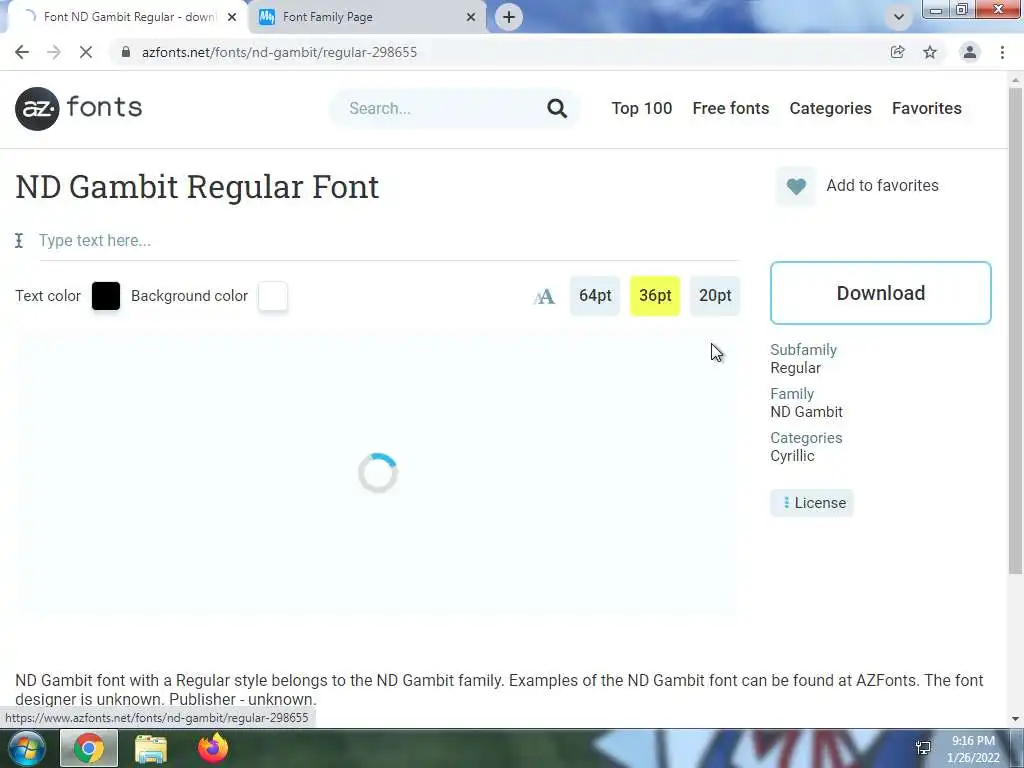The image size is (1024, 768).
Task: Click Add to favorites
Action: [882, 186]
